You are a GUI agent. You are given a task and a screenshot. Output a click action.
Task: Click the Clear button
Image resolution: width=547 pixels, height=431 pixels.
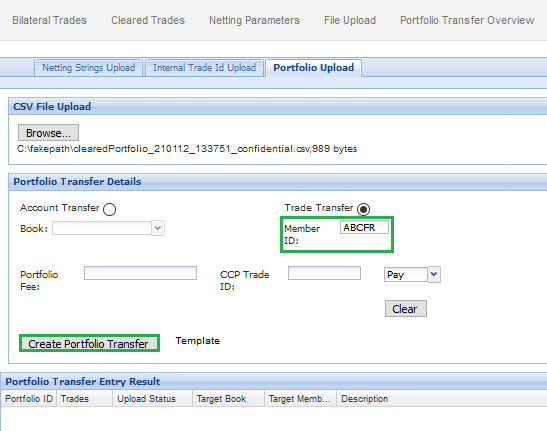click(406, 309)
